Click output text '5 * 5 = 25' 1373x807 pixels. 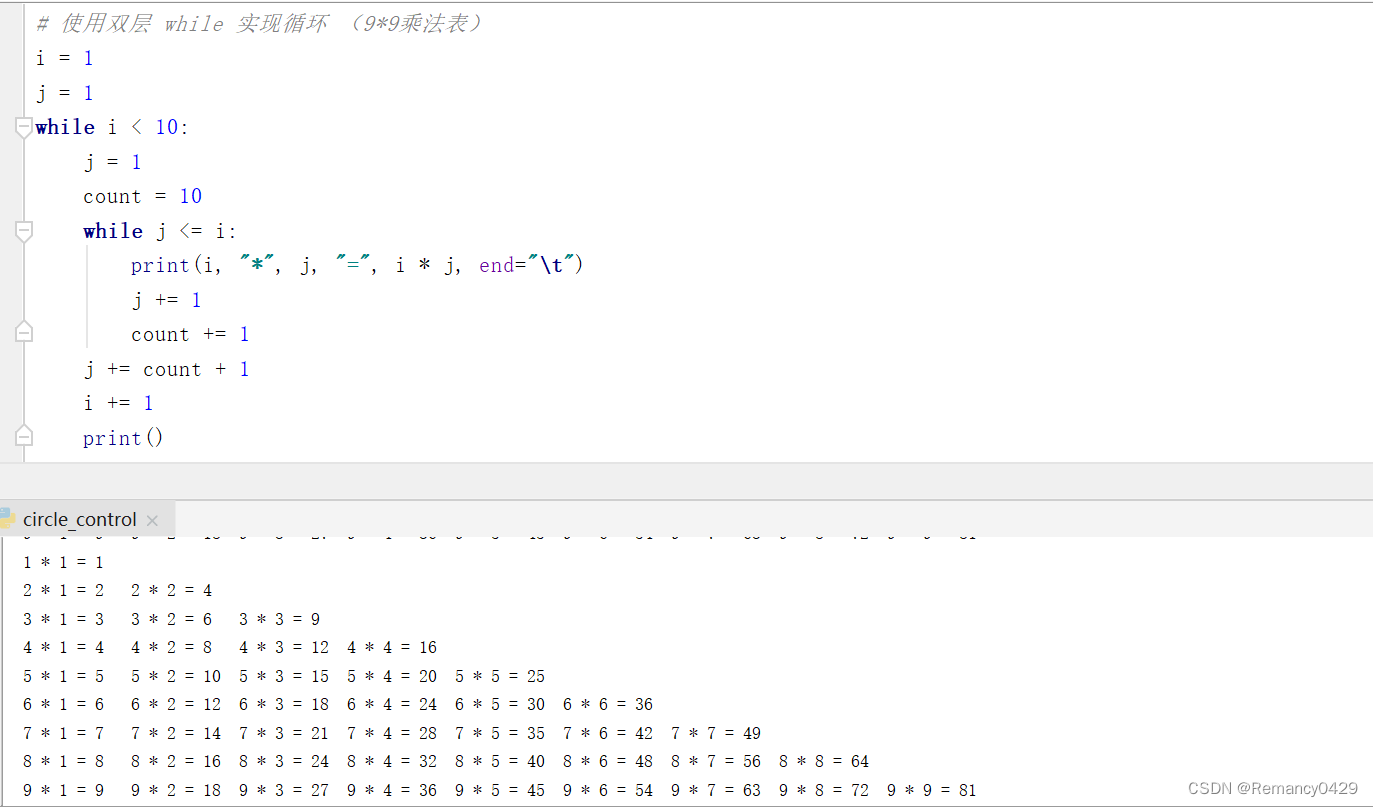point(500,676)
